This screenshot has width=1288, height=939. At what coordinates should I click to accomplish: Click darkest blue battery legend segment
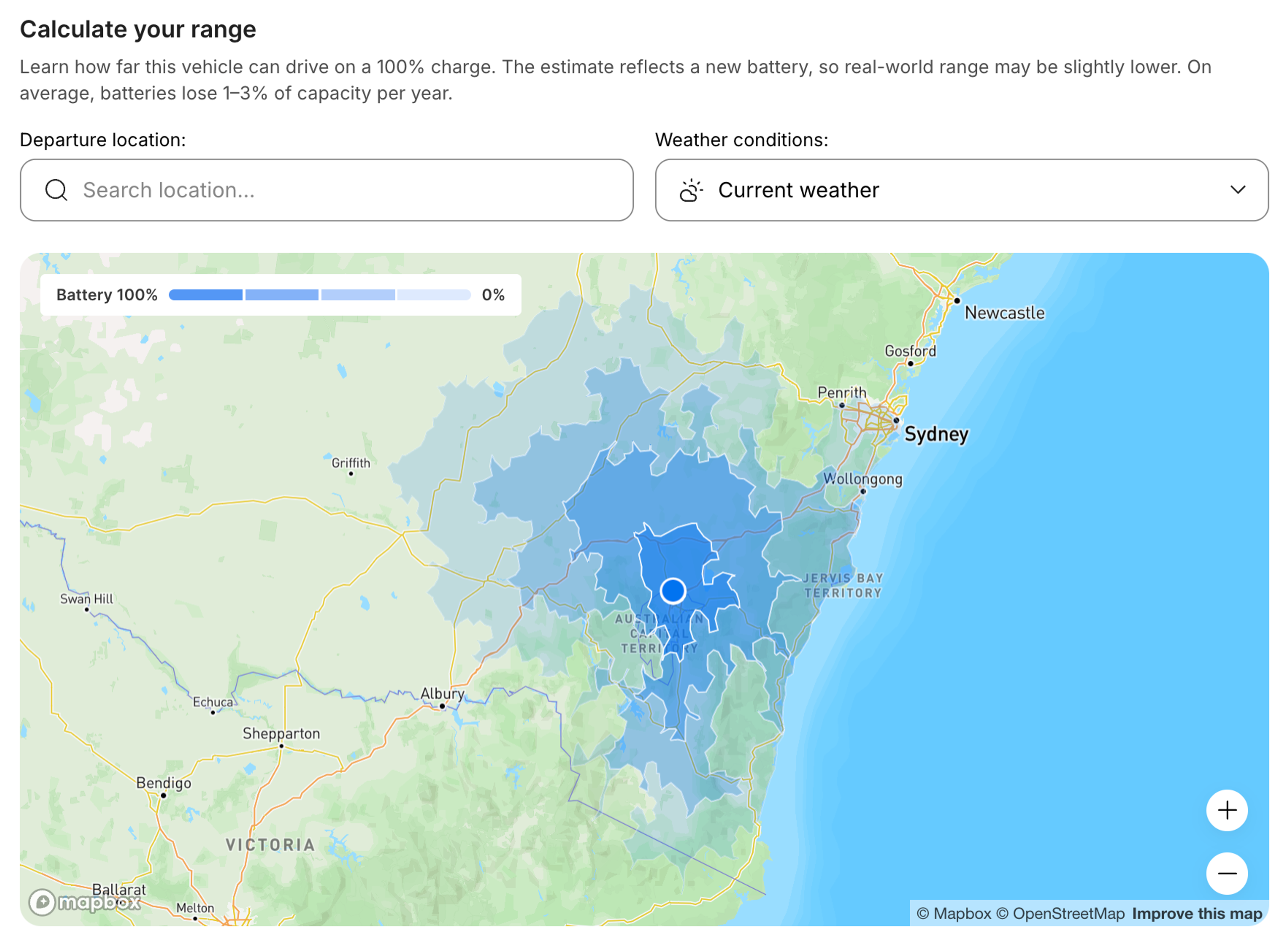(x=206, y=295)
